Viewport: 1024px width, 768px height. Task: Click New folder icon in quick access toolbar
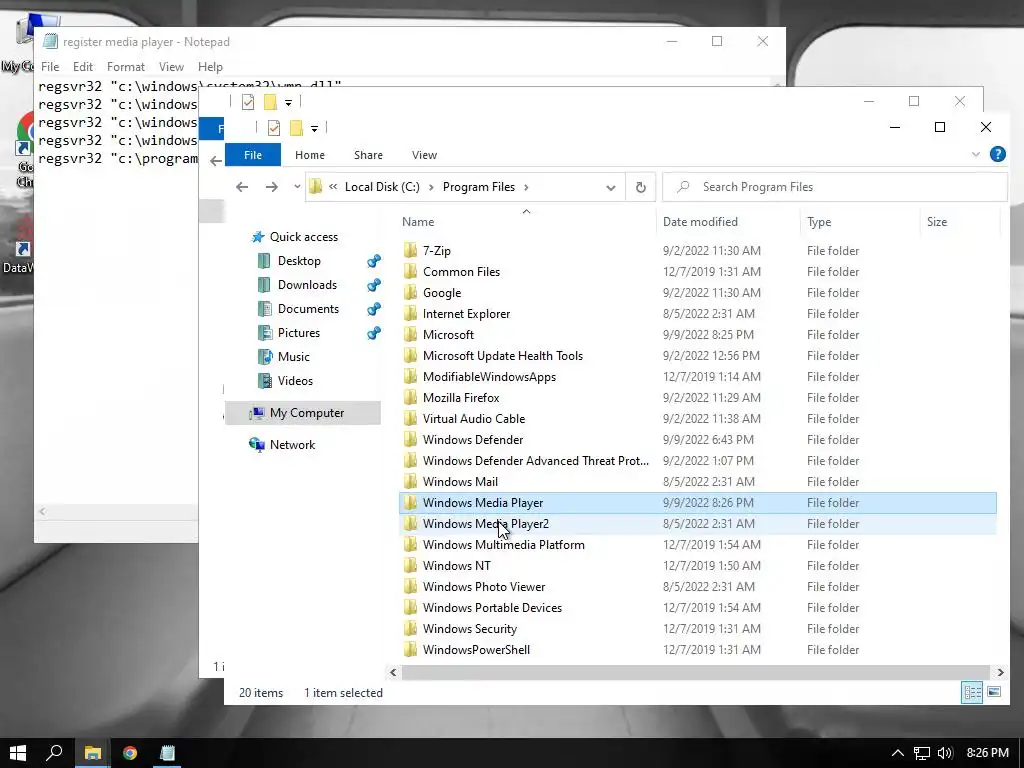[296, 128]
